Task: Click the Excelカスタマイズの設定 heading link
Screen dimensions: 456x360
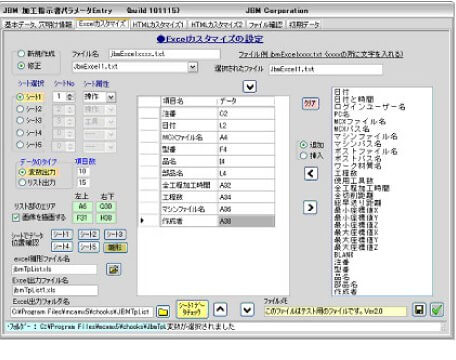Action: [x=210, y=39]
